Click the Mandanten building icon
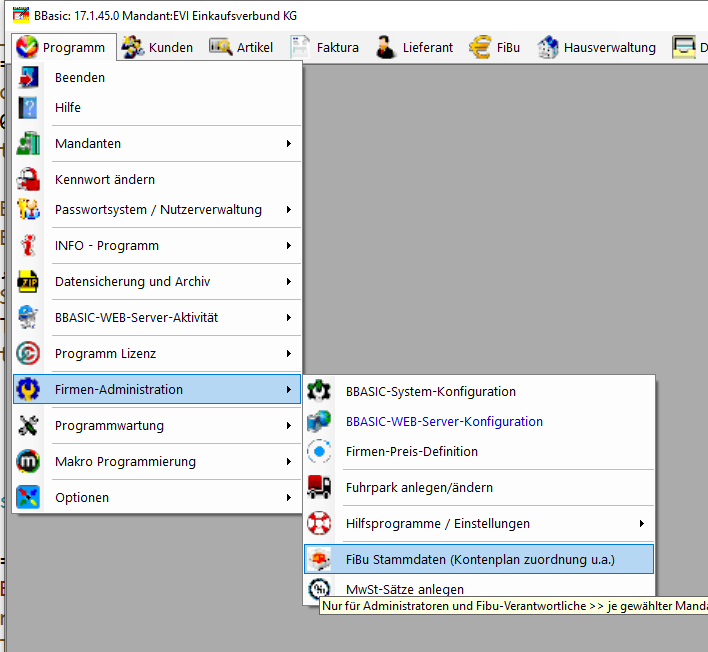The height and width of the screenshot is (652, 708). click(28, 144)
